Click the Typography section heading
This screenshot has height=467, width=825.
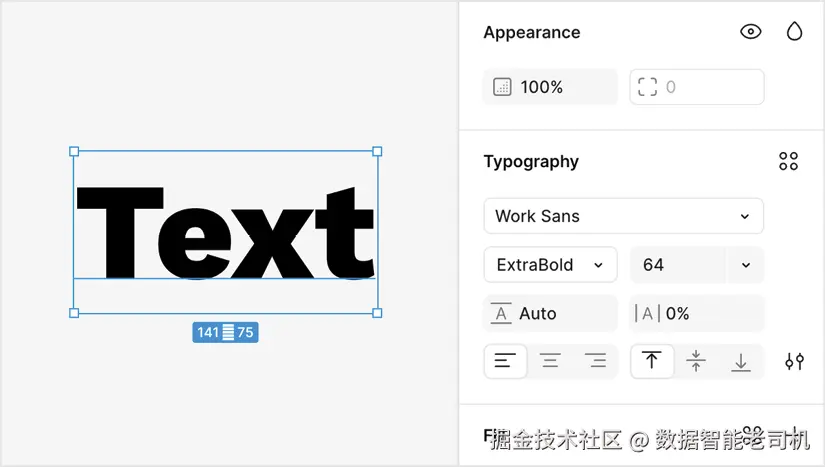531,161
